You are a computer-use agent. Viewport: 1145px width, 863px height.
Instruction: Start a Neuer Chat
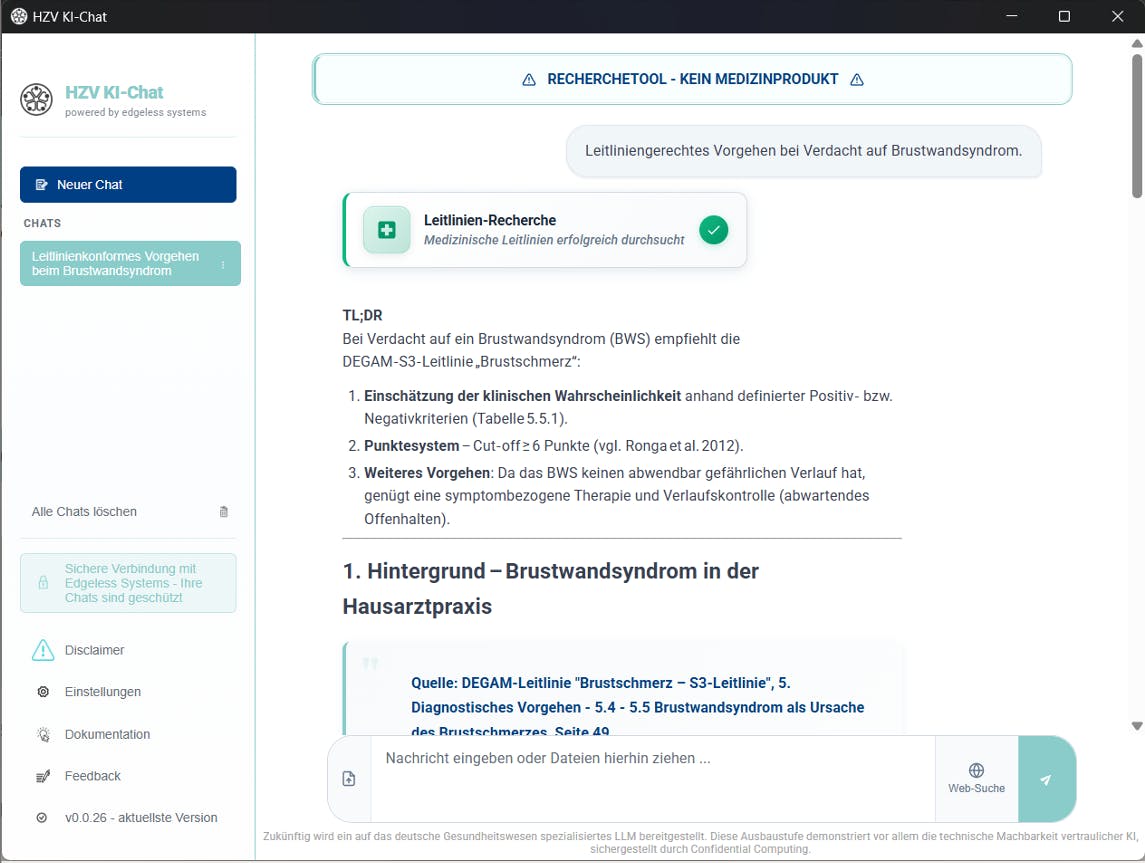click(128, 185)
